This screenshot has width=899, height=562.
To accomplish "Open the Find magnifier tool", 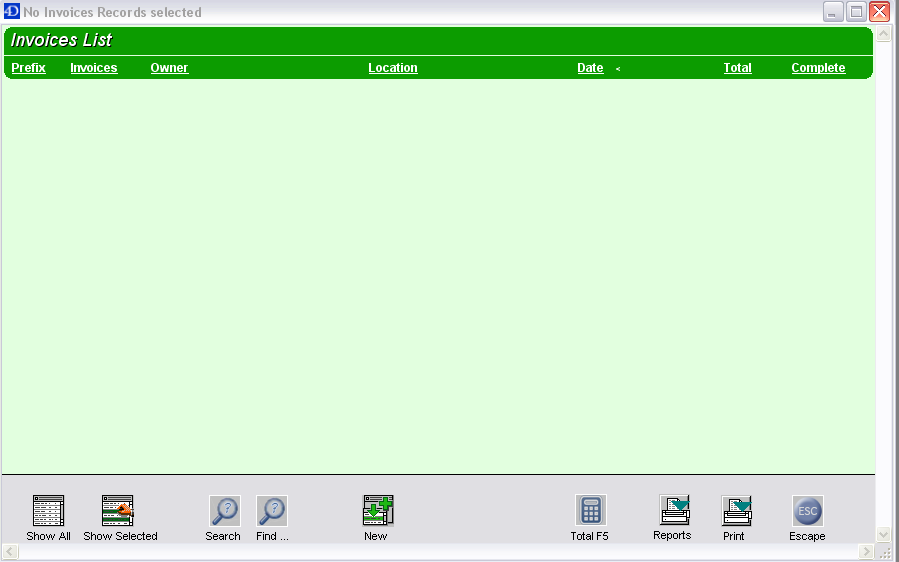I will click(271, 511).
